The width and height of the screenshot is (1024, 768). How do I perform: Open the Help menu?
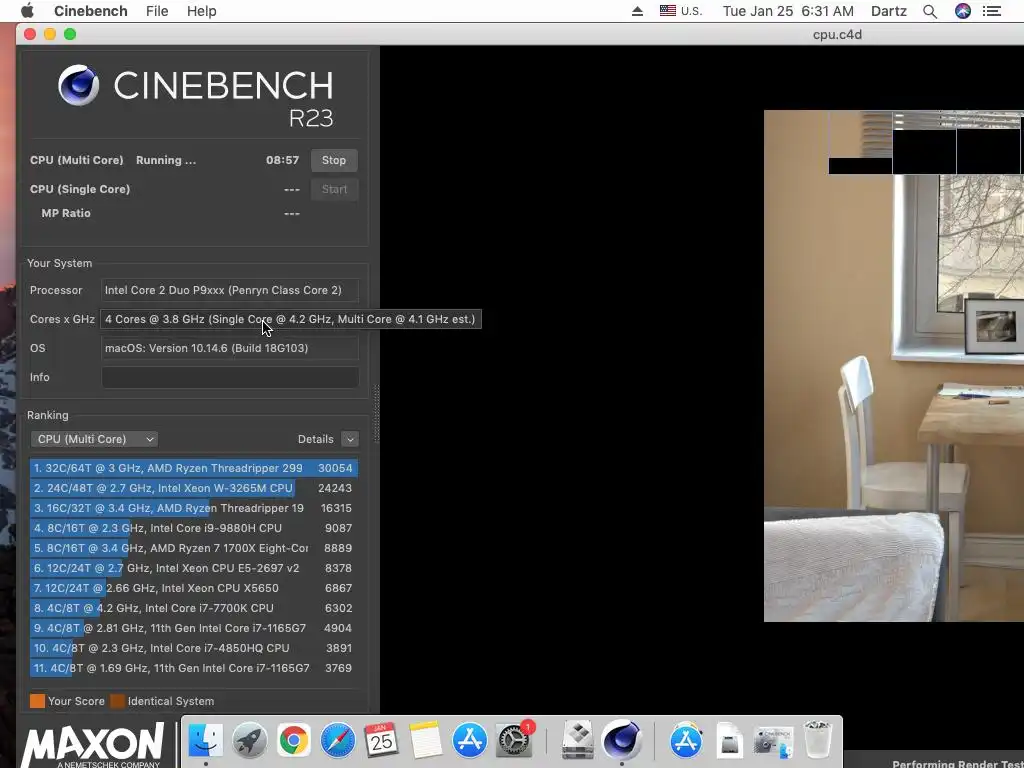click(x=201, y=11)
